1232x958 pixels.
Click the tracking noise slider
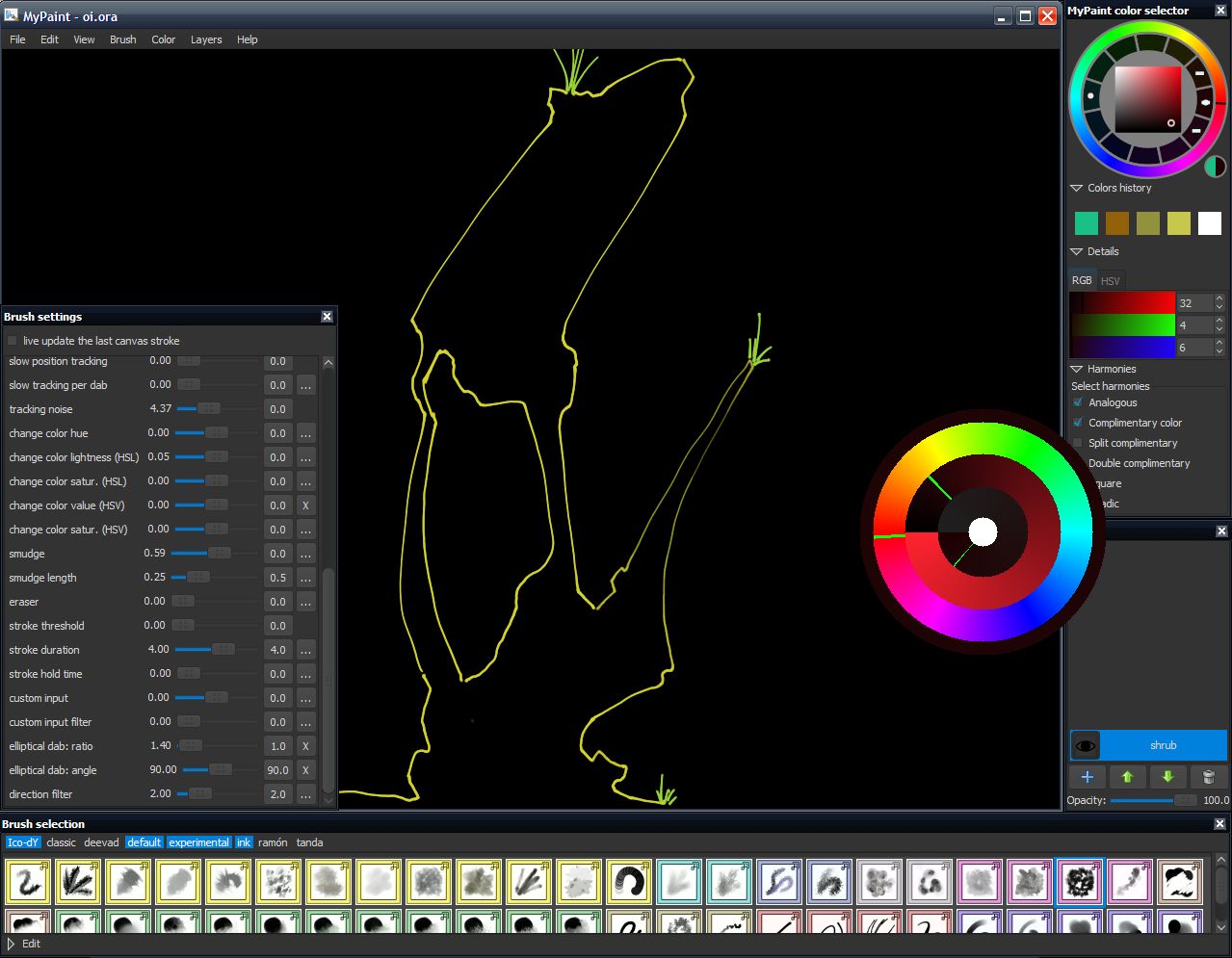[x=218, y=409]
